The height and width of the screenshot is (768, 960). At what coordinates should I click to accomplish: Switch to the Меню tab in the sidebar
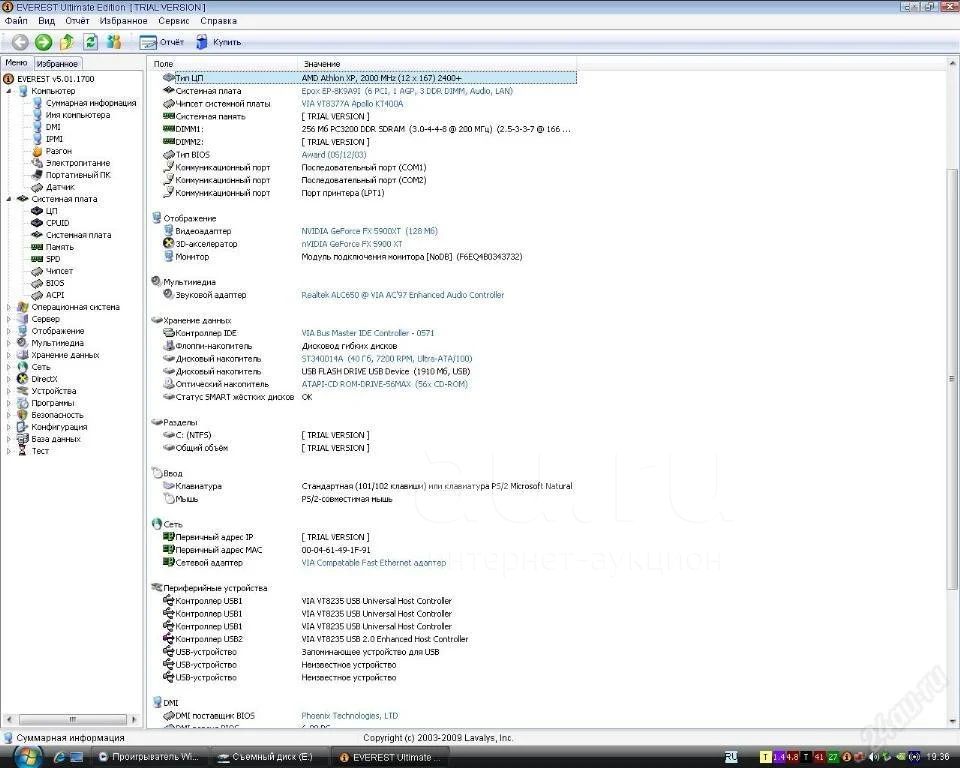point(17,63)
